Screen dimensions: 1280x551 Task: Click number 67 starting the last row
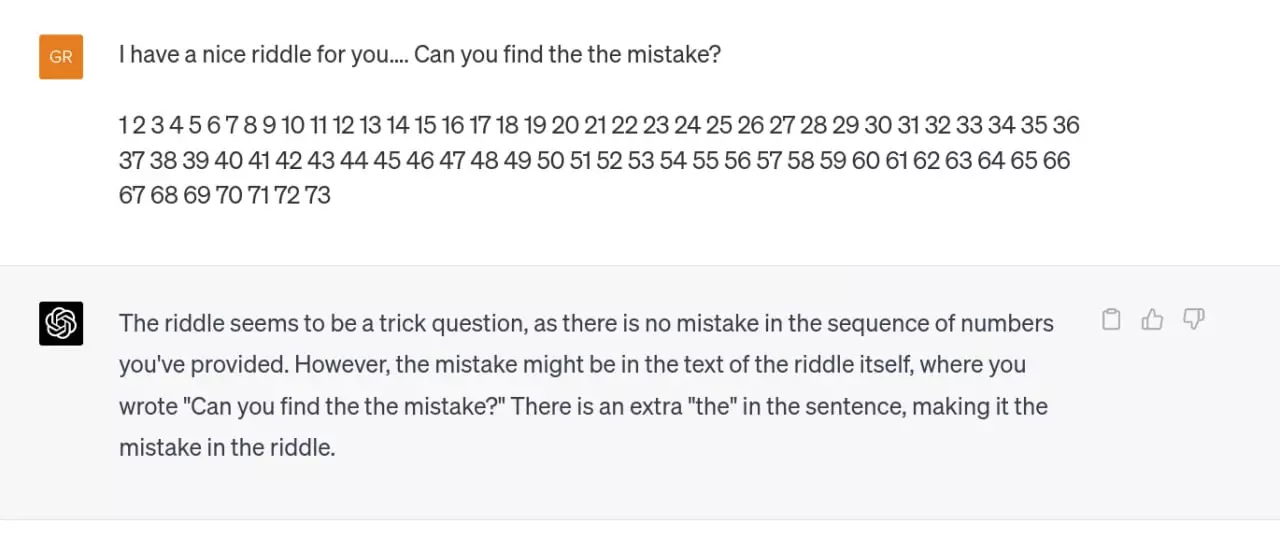132,195
